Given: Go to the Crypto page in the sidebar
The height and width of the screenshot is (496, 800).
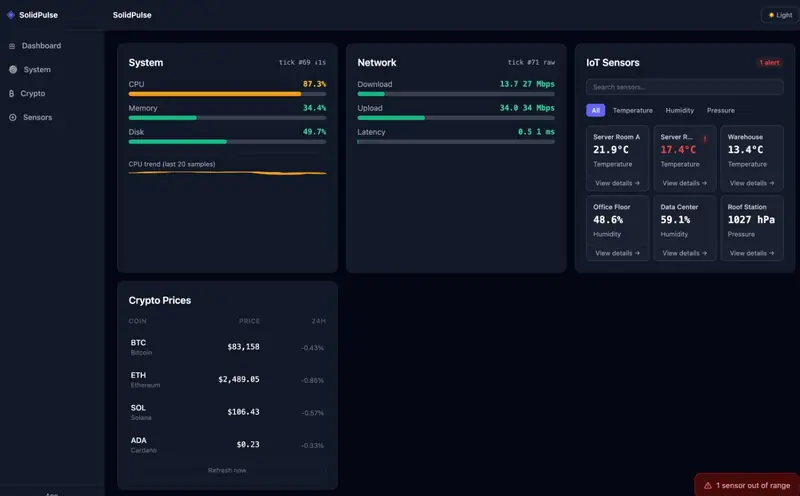Looking at the screenshot, I should click(x=52, y=93).
